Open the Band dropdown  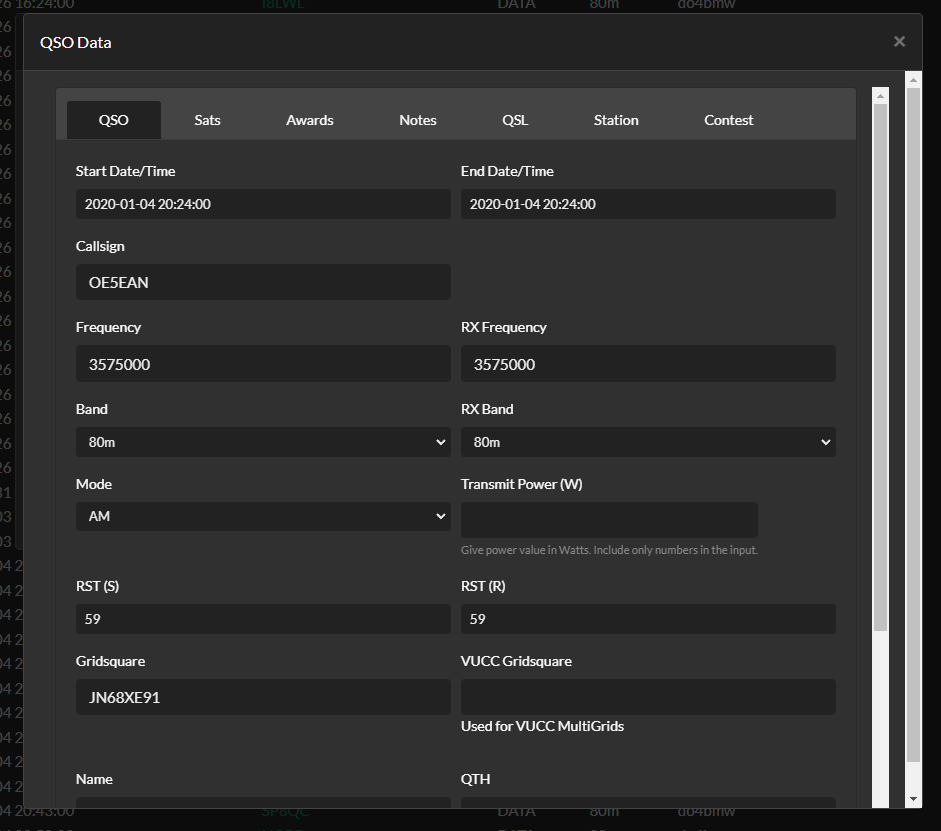(262, 441)
